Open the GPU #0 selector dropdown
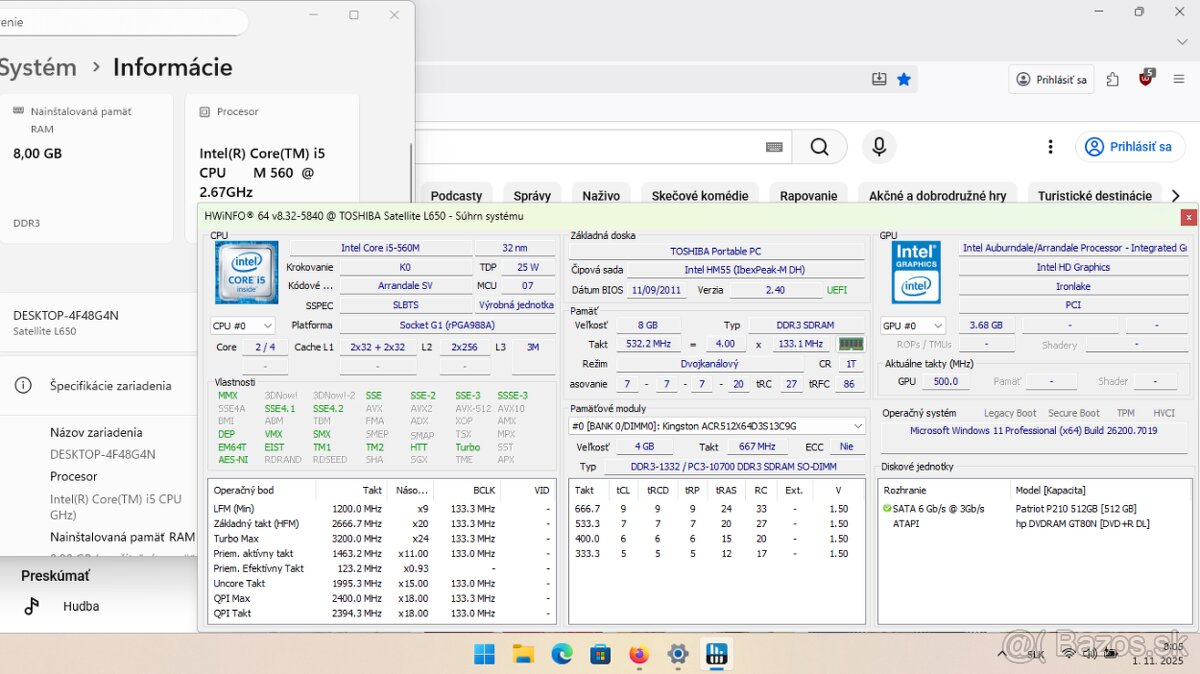The image size is (1200, 674). tap(911, 326)
